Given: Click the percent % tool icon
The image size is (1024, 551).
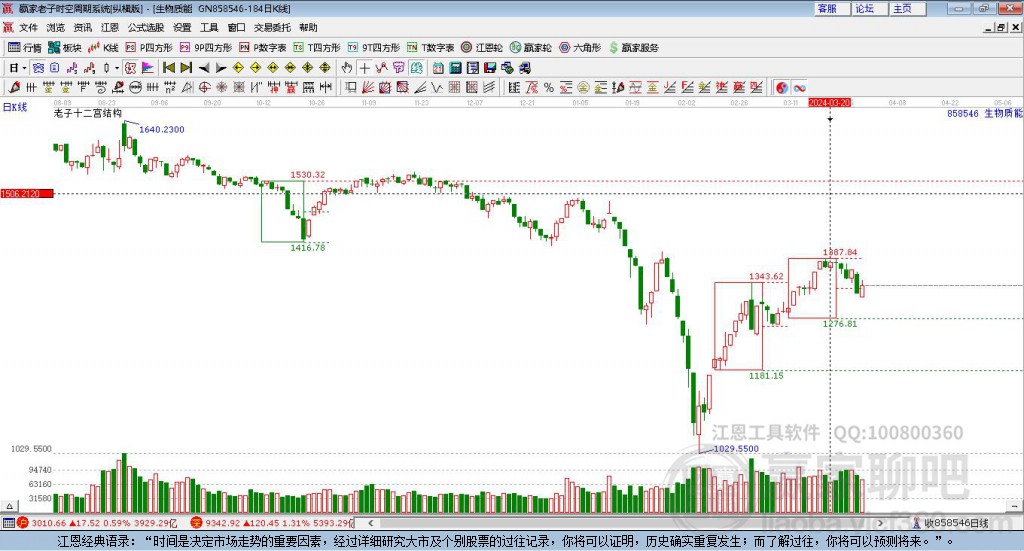Looking at the screenshot, I should pos(549,87).
